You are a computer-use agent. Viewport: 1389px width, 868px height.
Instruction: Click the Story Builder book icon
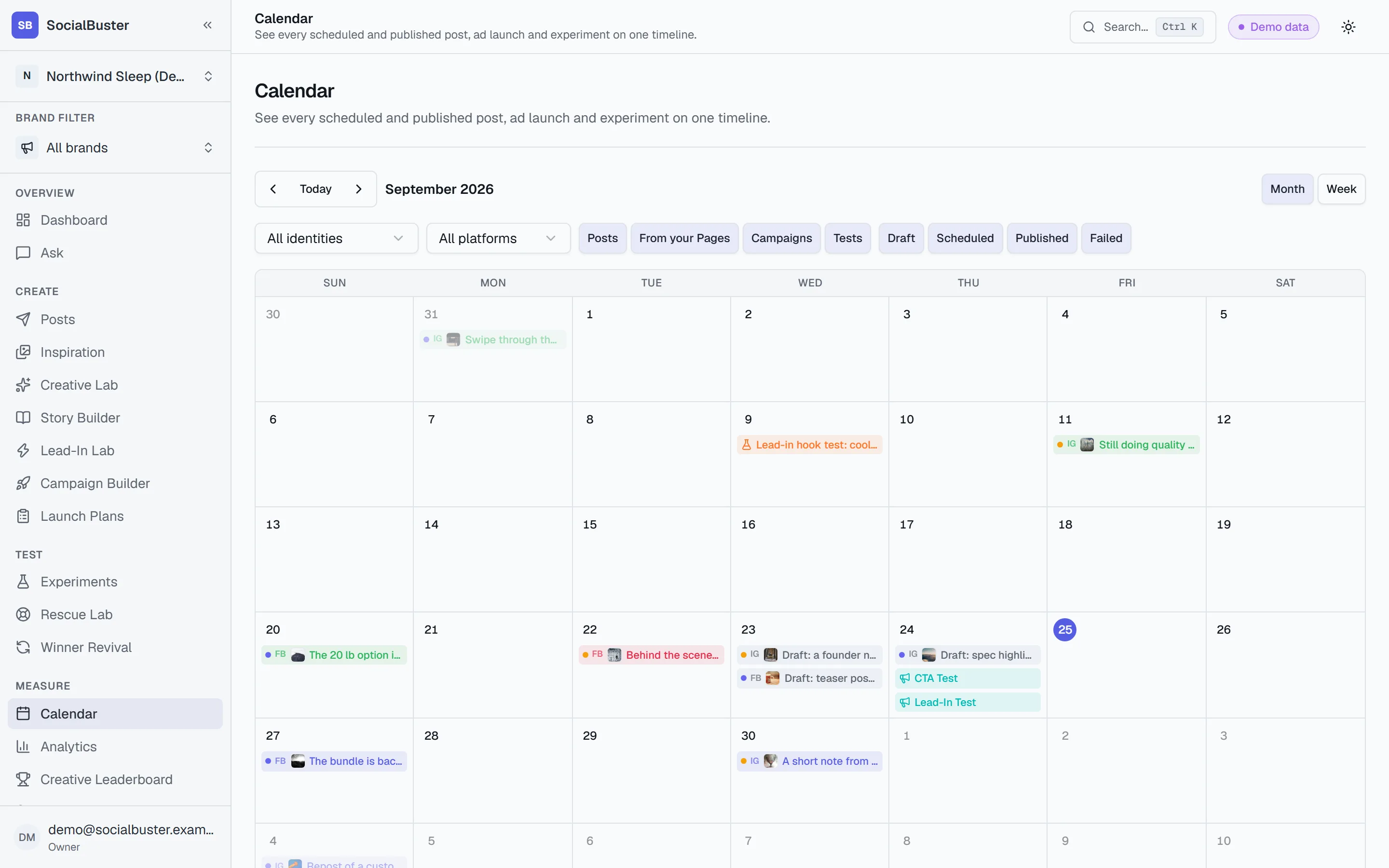click(23, 417)
